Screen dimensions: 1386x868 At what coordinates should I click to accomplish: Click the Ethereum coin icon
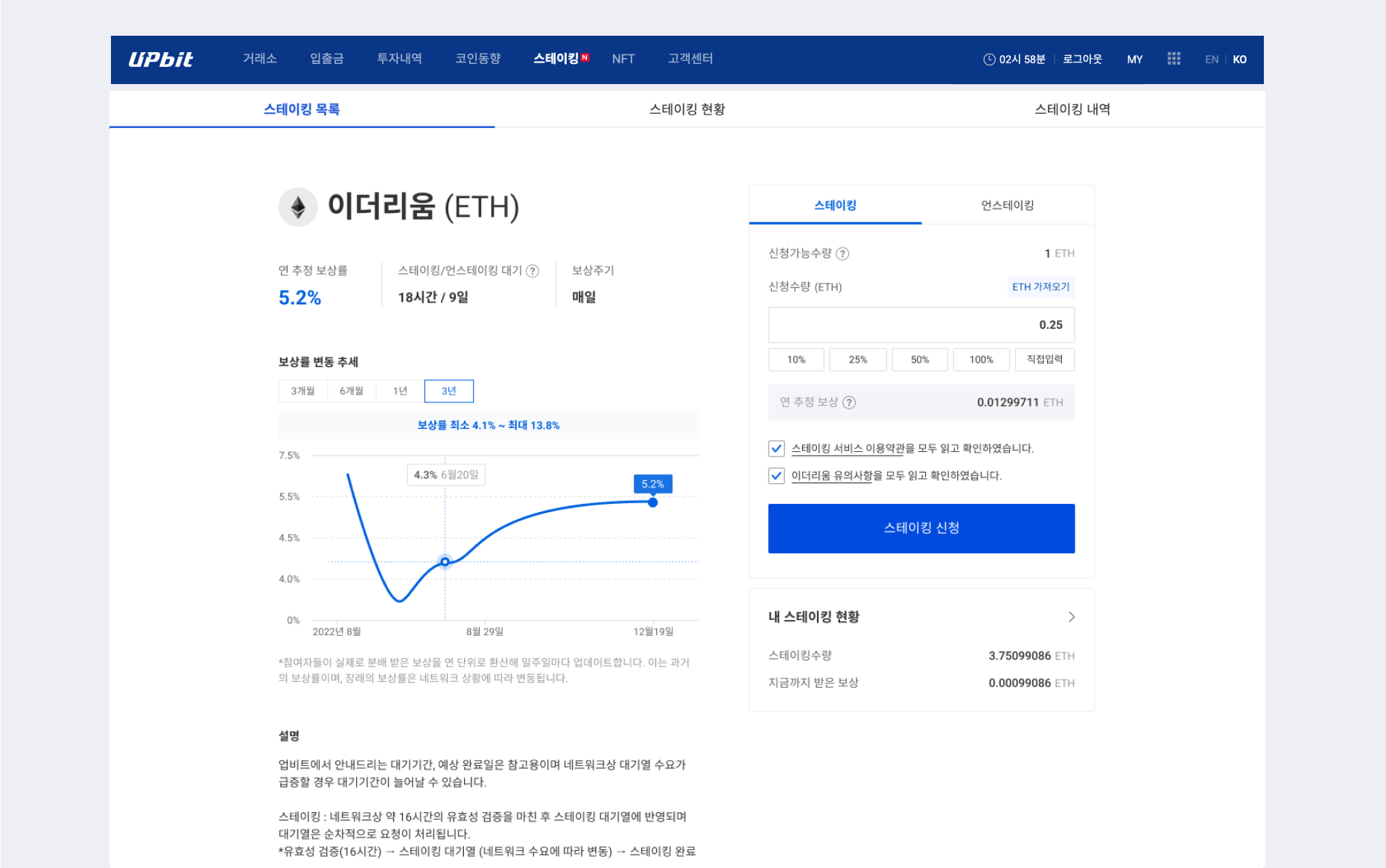point(298,207)
